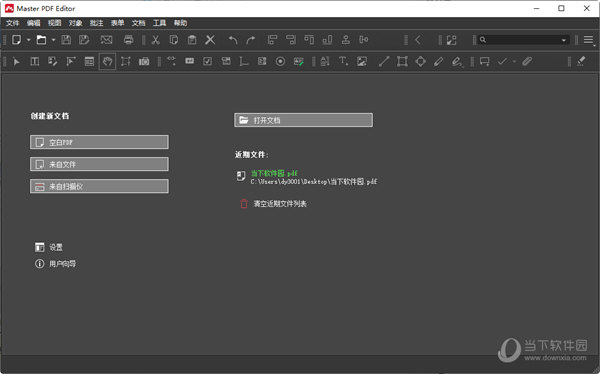Select the Line drawing tool
This screenshot has height=374, width=600.
384,62
